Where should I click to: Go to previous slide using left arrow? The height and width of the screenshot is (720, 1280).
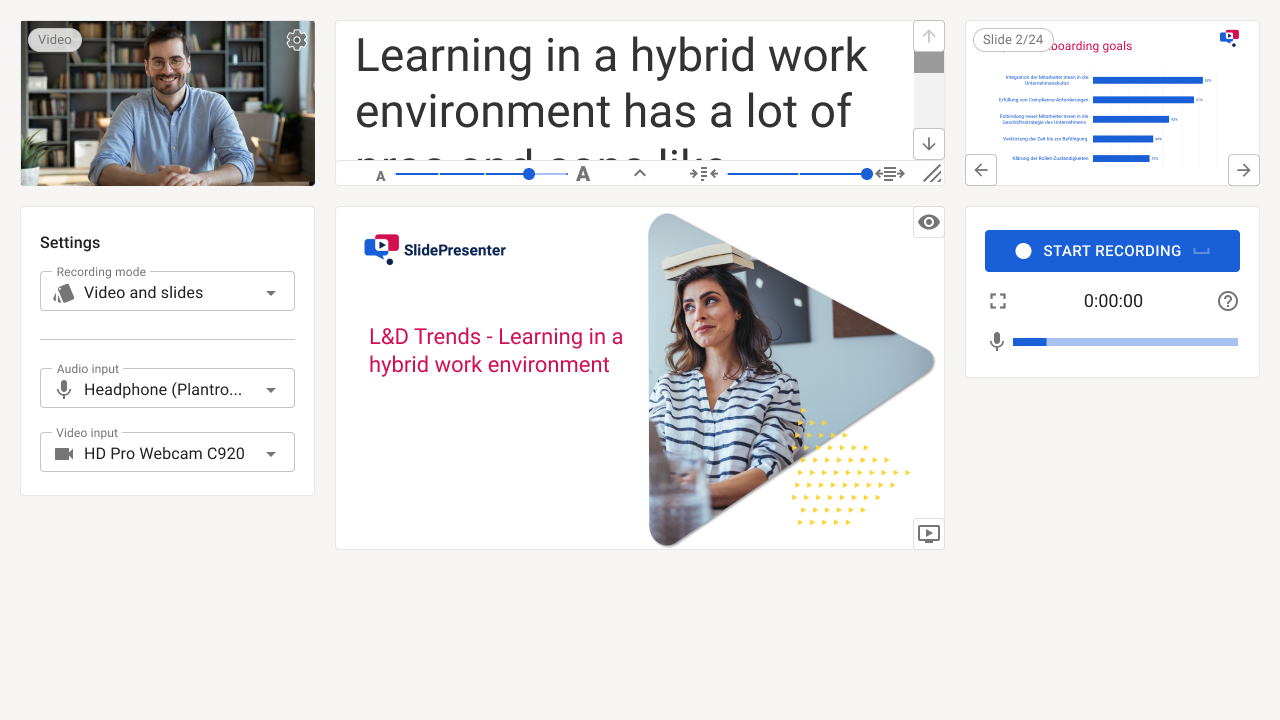981,170
